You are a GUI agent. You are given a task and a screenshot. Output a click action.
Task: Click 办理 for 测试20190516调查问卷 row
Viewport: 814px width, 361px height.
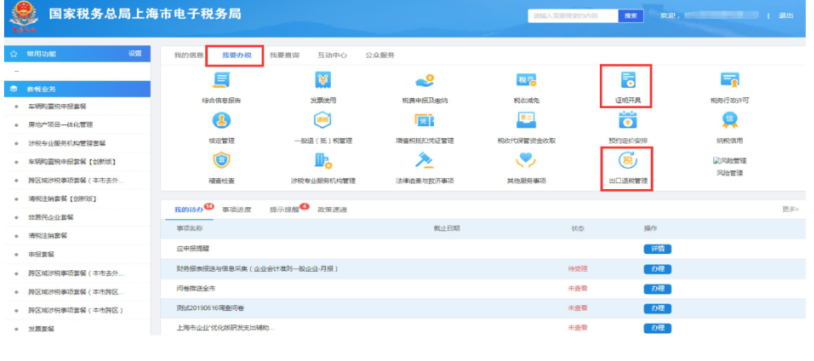point(657,309)
